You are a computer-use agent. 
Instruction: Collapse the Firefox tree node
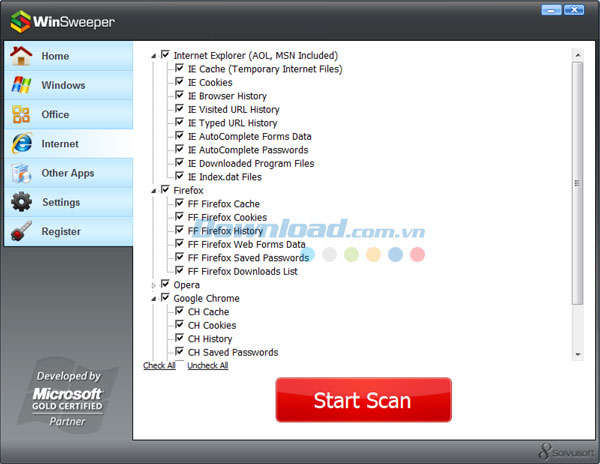click(x=153, y=190)
